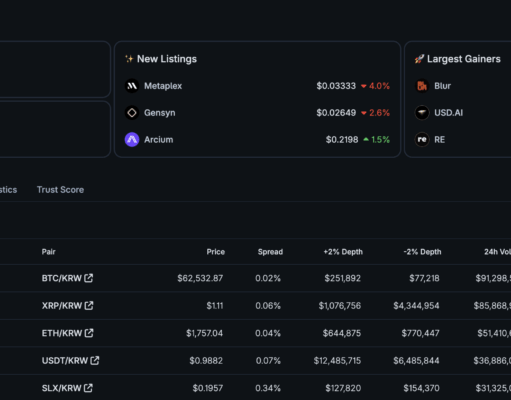
Task: Click the RE coin logo icon
Action: tap(422, 140)
